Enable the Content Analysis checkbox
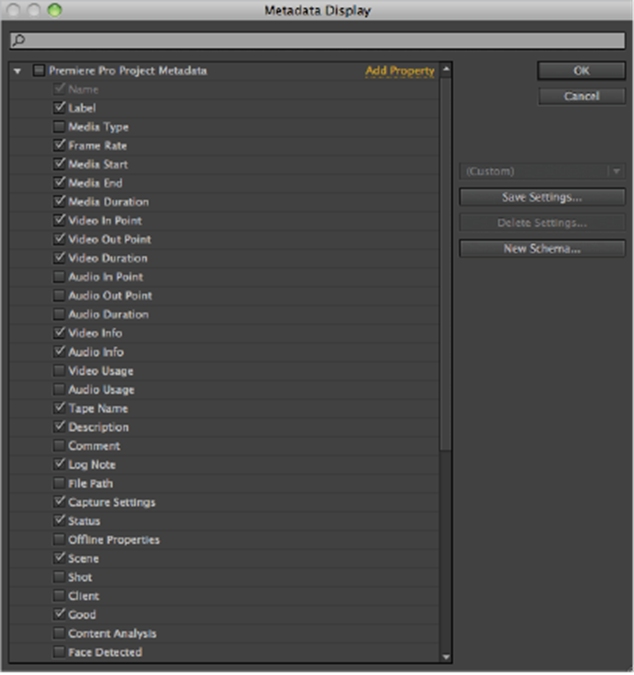 pyautogui.click(x=59, y=634)
